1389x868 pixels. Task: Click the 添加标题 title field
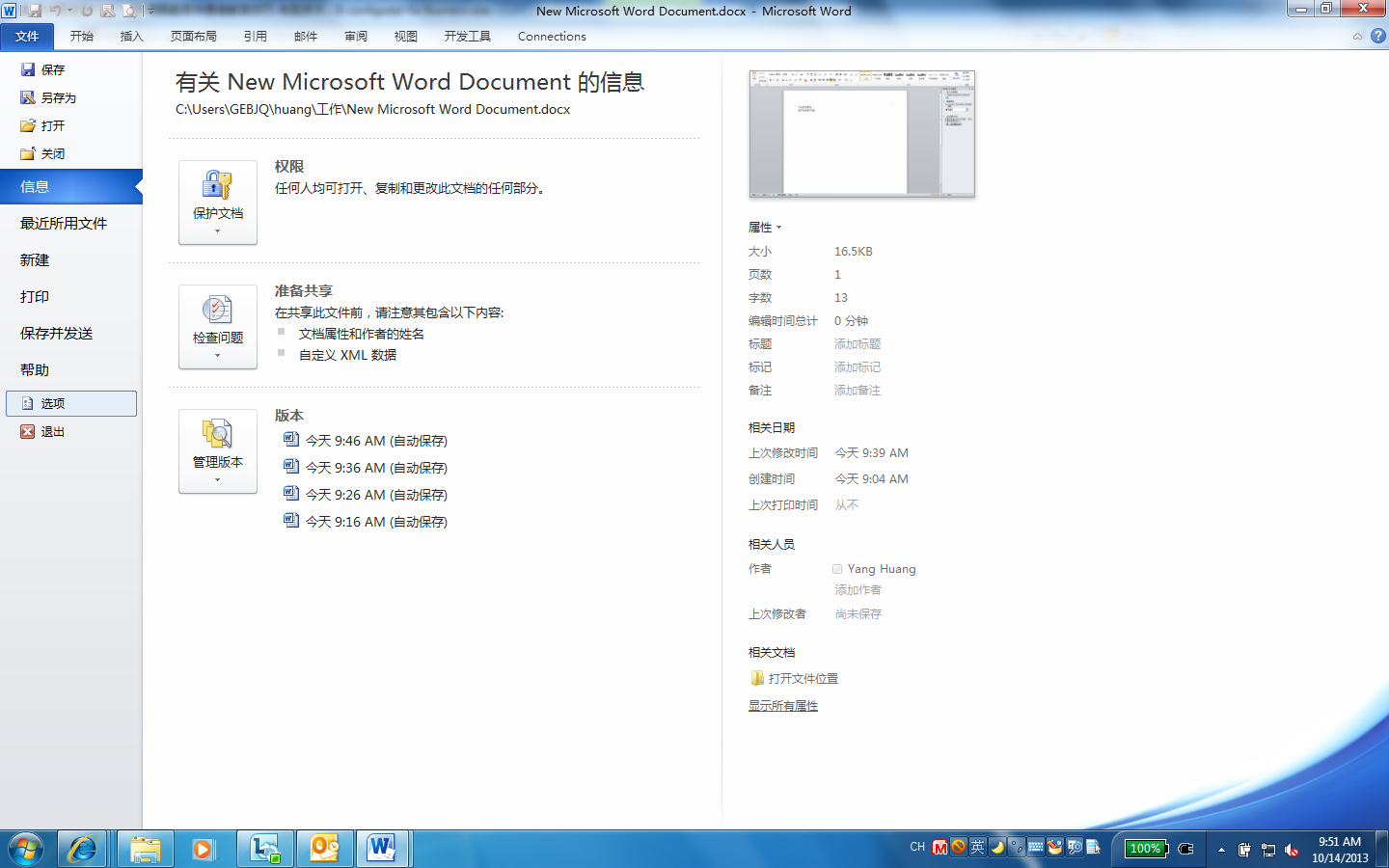click(858, 344)
